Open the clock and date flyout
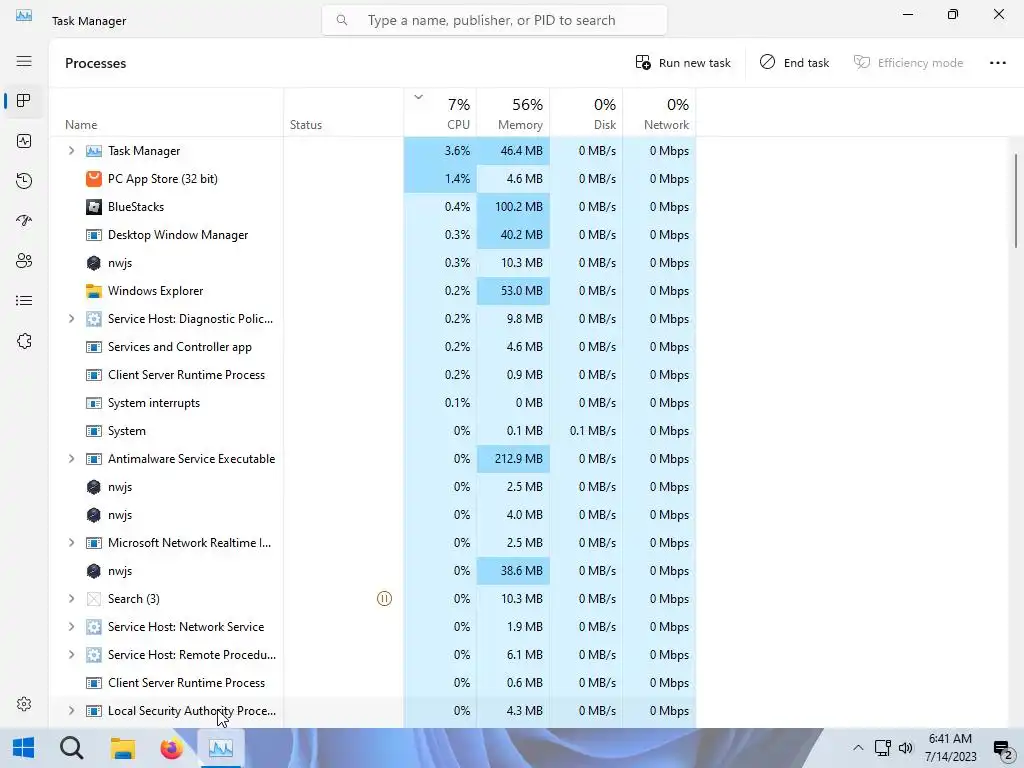The width and height of the screenshot is (1024, 768). [x=950, y=748]
